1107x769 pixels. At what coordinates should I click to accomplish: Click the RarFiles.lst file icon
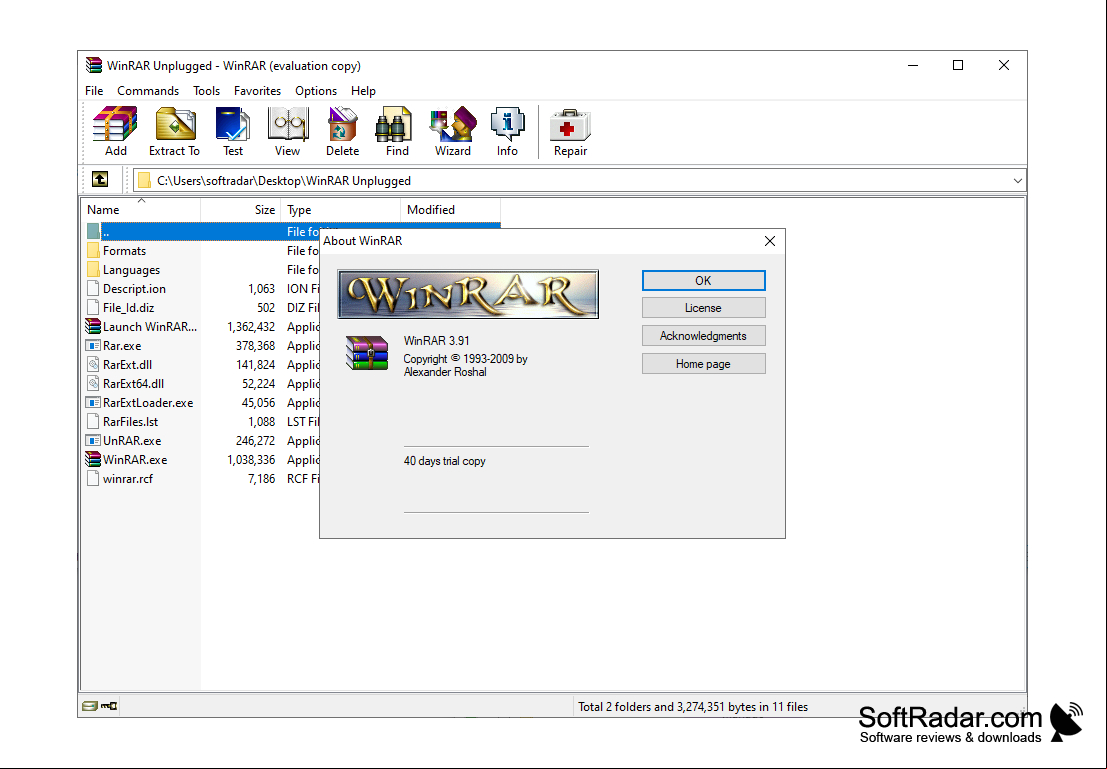pyautogui.click(x=93, y=422)
